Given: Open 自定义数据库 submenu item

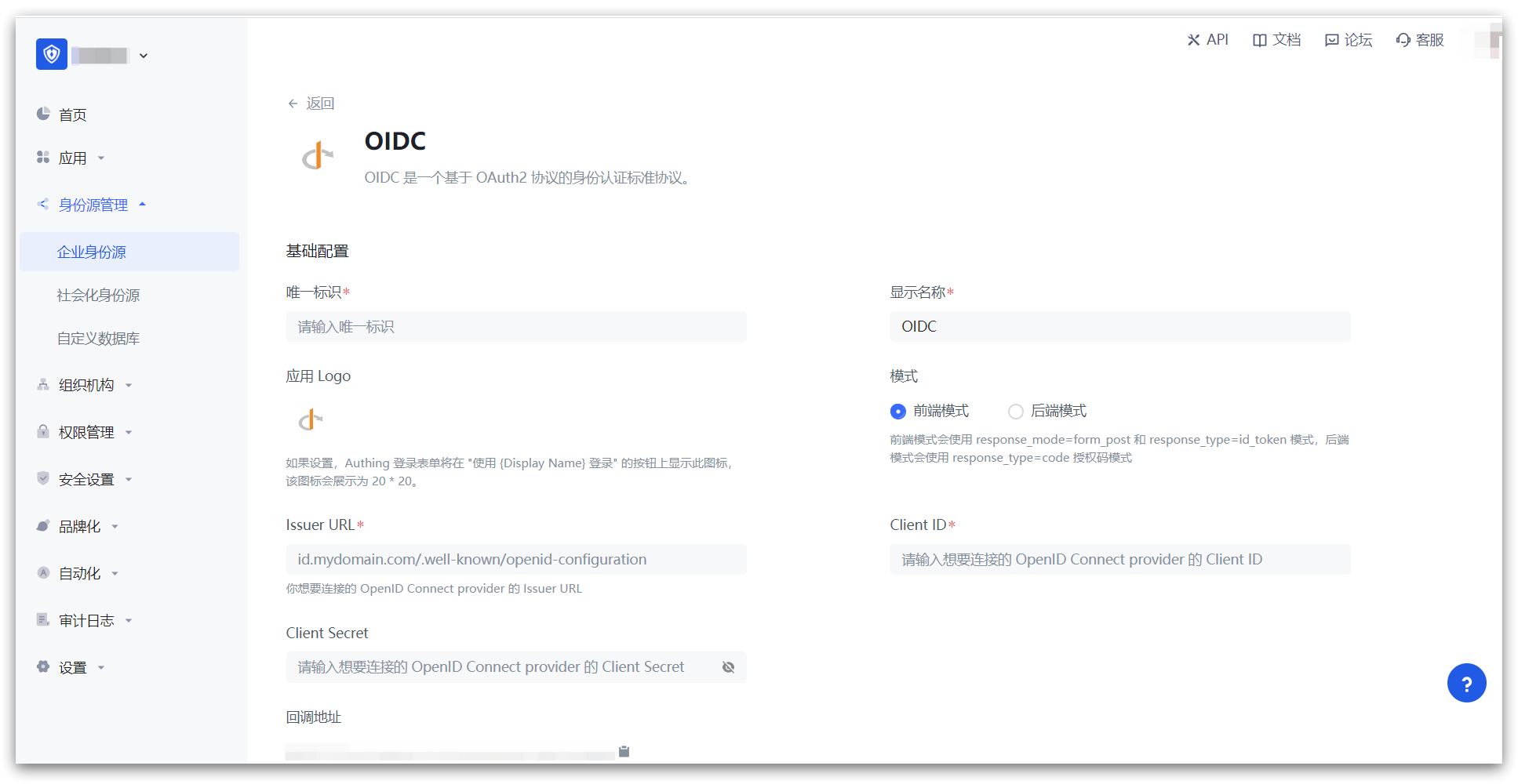Looking at the screenshot, I should point(98,339).
